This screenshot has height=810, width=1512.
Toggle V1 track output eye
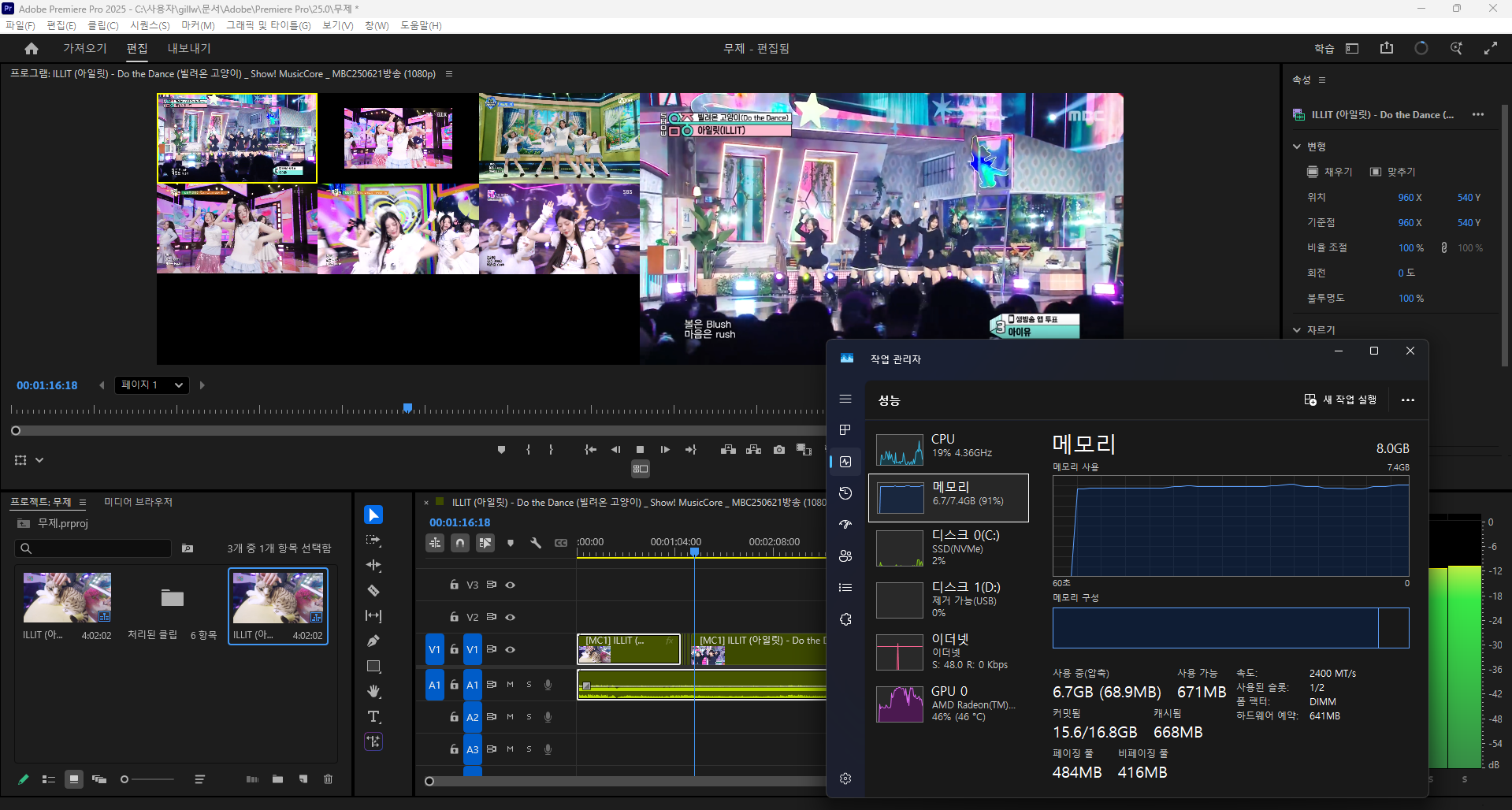pos(511,649)
